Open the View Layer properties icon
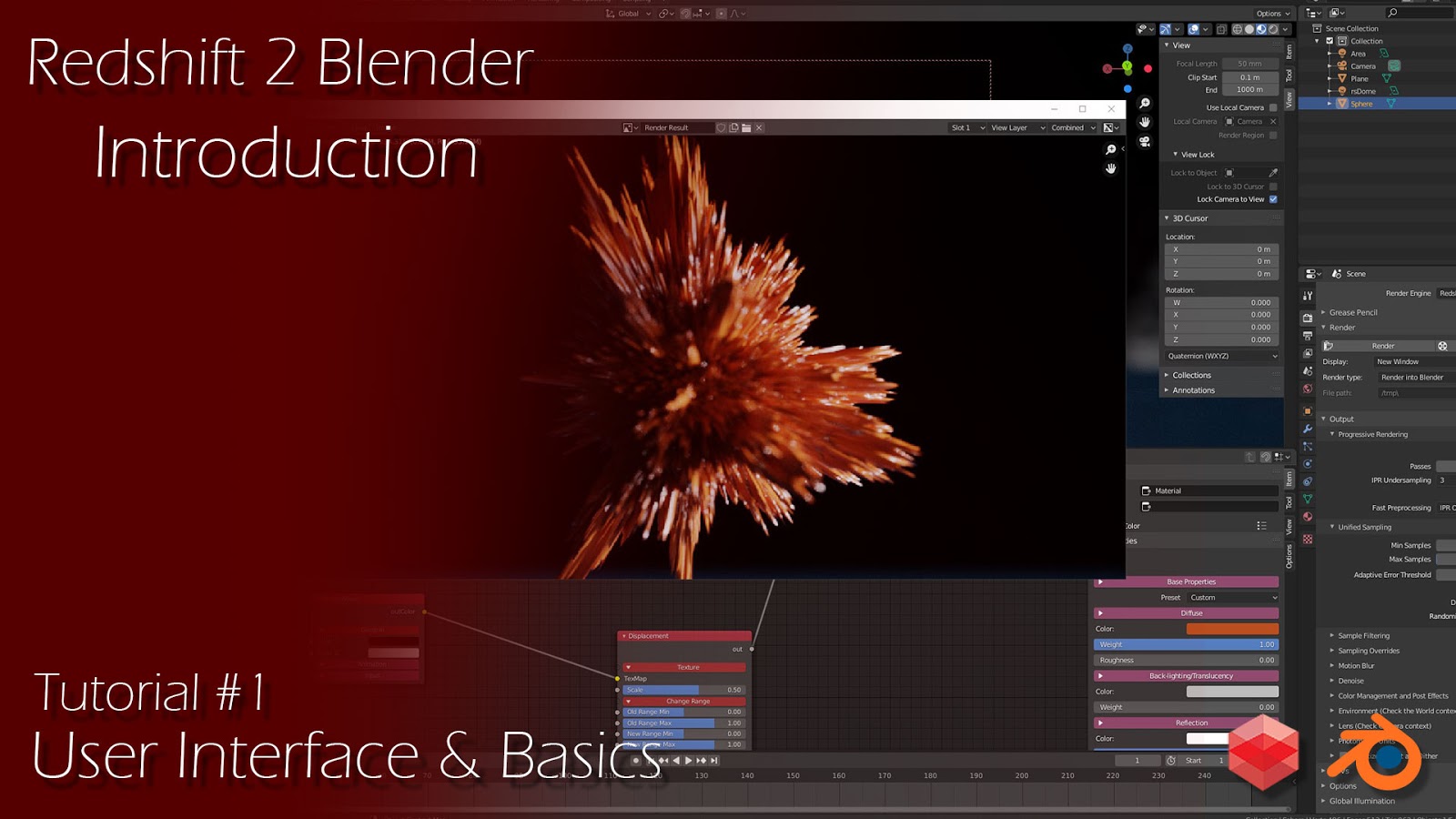This screenshot has width=1456, height=819. point(1308,353)
